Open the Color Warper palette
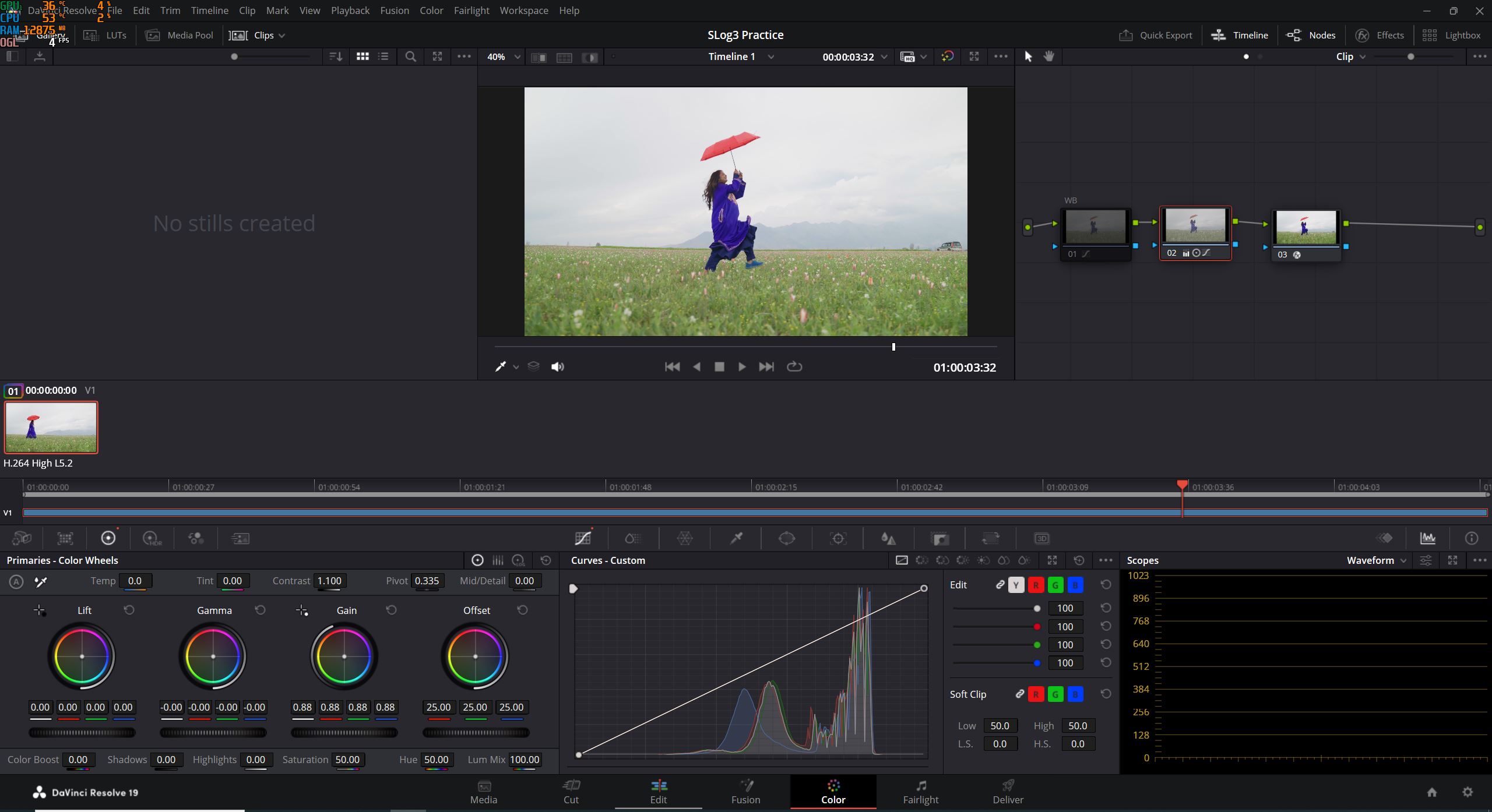1492x812 pixels. [x=685, y=538]
